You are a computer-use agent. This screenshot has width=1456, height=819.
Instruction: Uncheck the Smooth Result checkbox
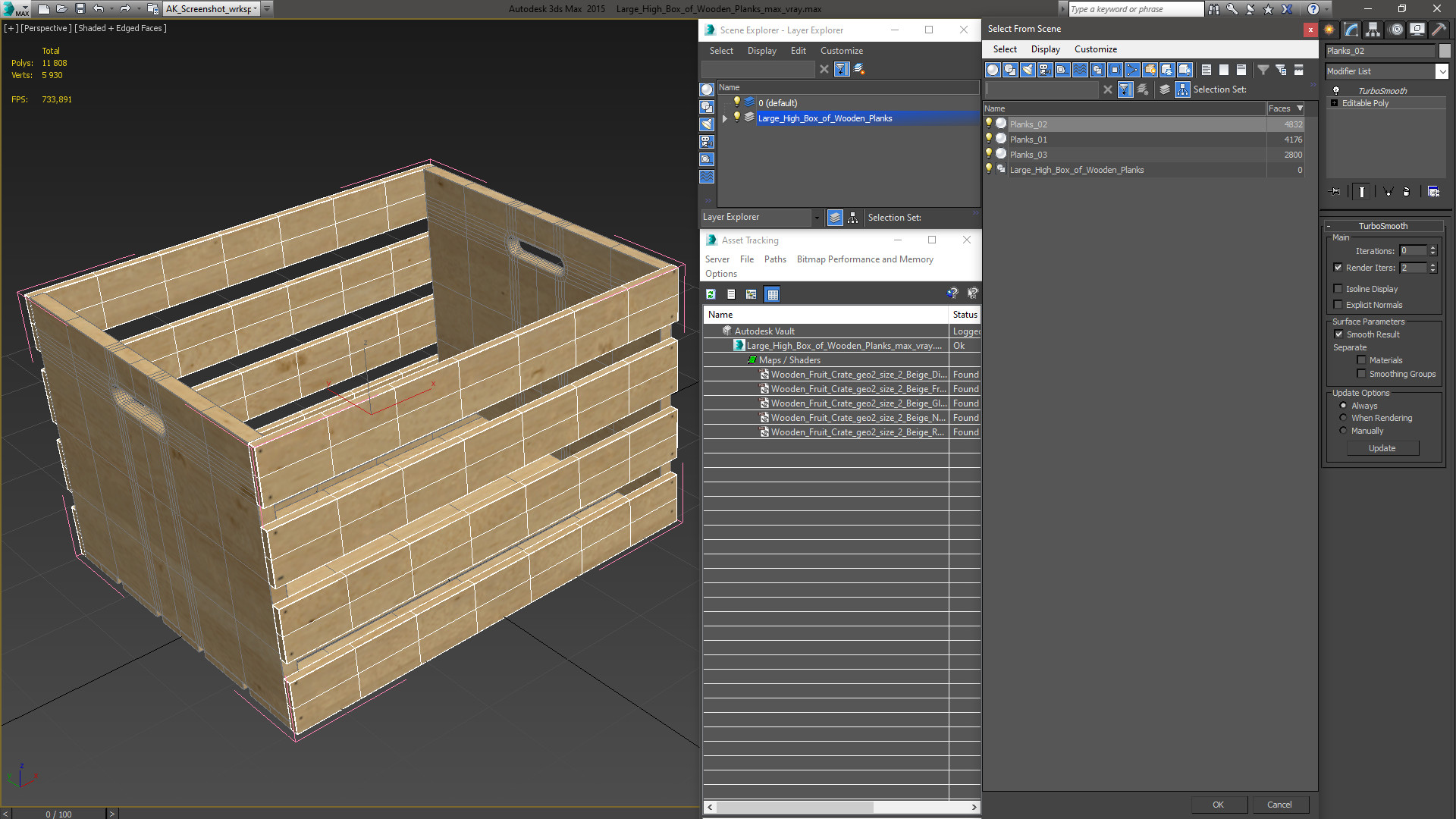[x=1338, y=334]
